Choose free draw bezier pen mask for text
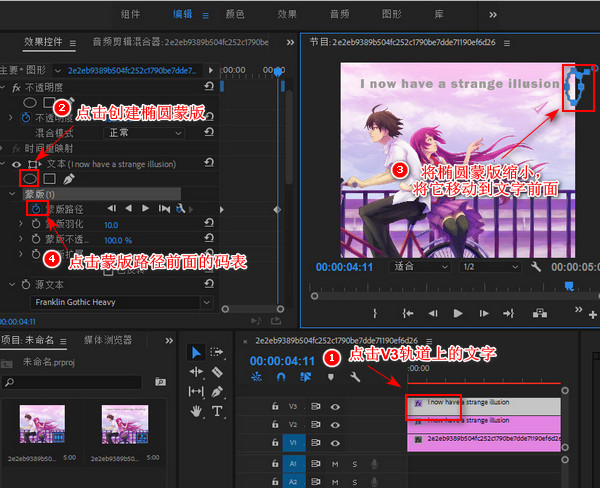The image size is (600, 488). [x=68, y=179]
